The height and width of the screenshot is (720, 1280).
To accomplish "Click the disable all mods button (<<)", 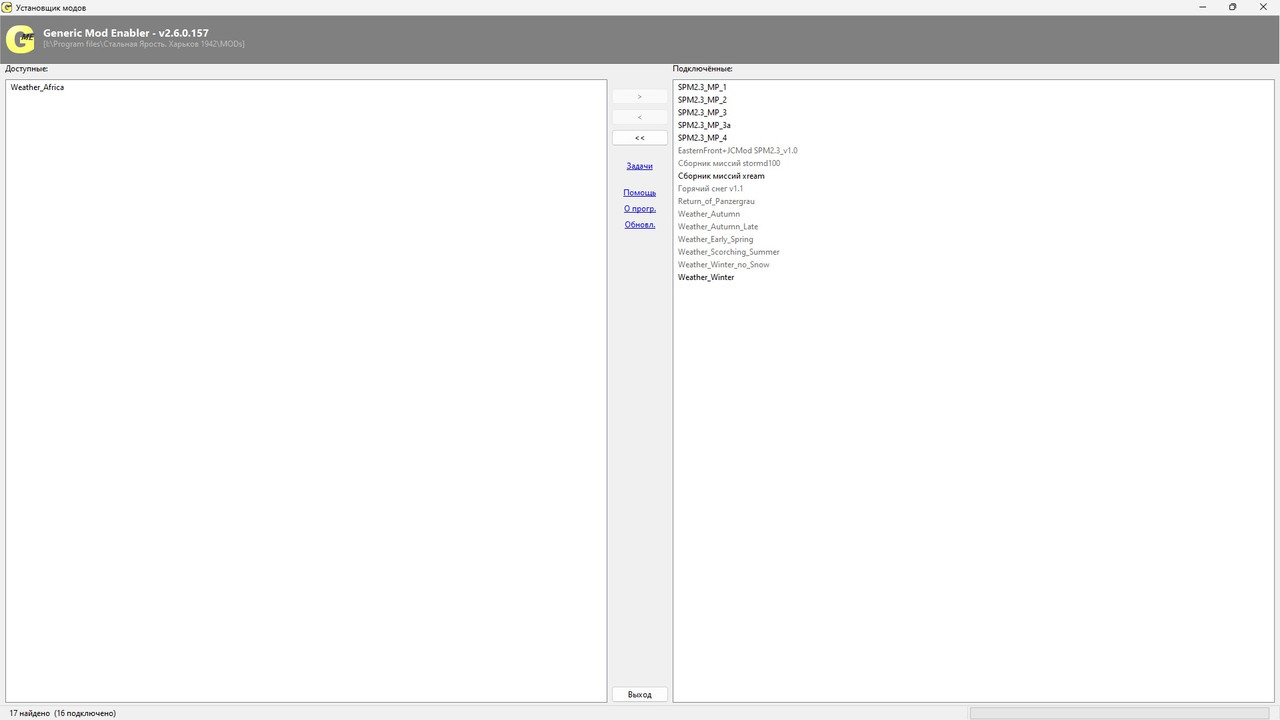I will coord(640,138).
